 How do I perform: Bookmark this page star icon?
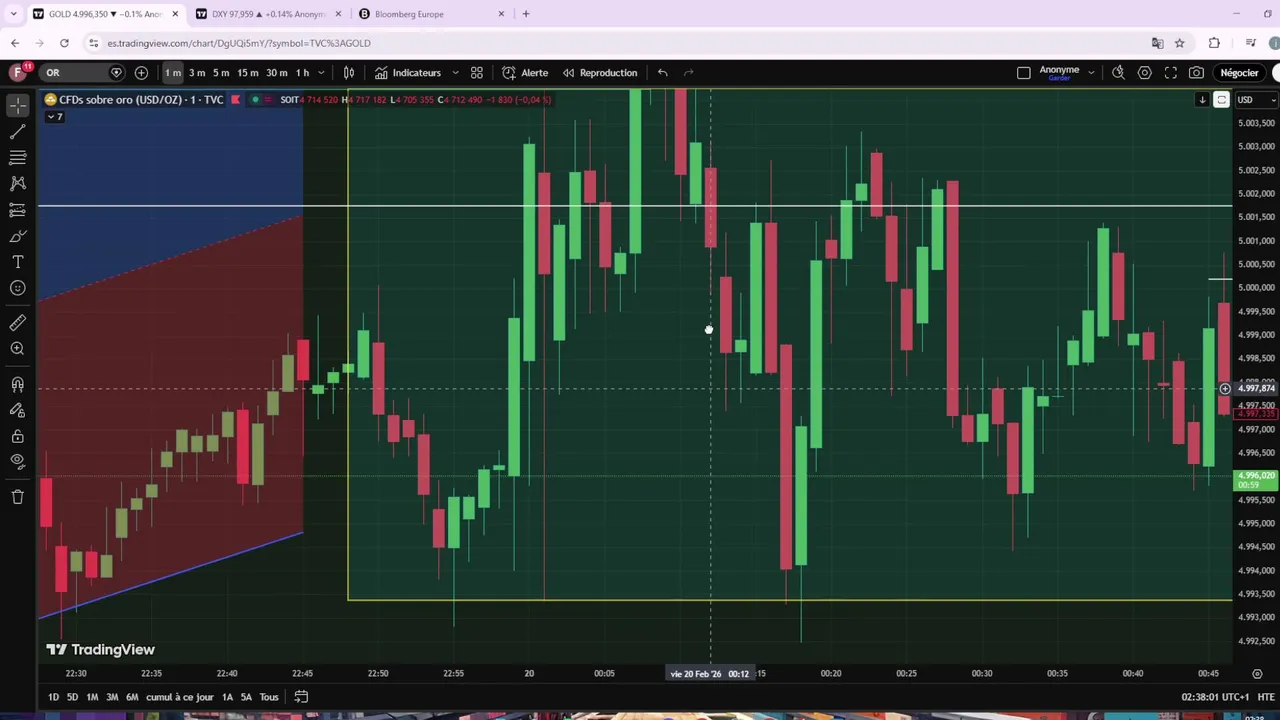click(1179, 43)
